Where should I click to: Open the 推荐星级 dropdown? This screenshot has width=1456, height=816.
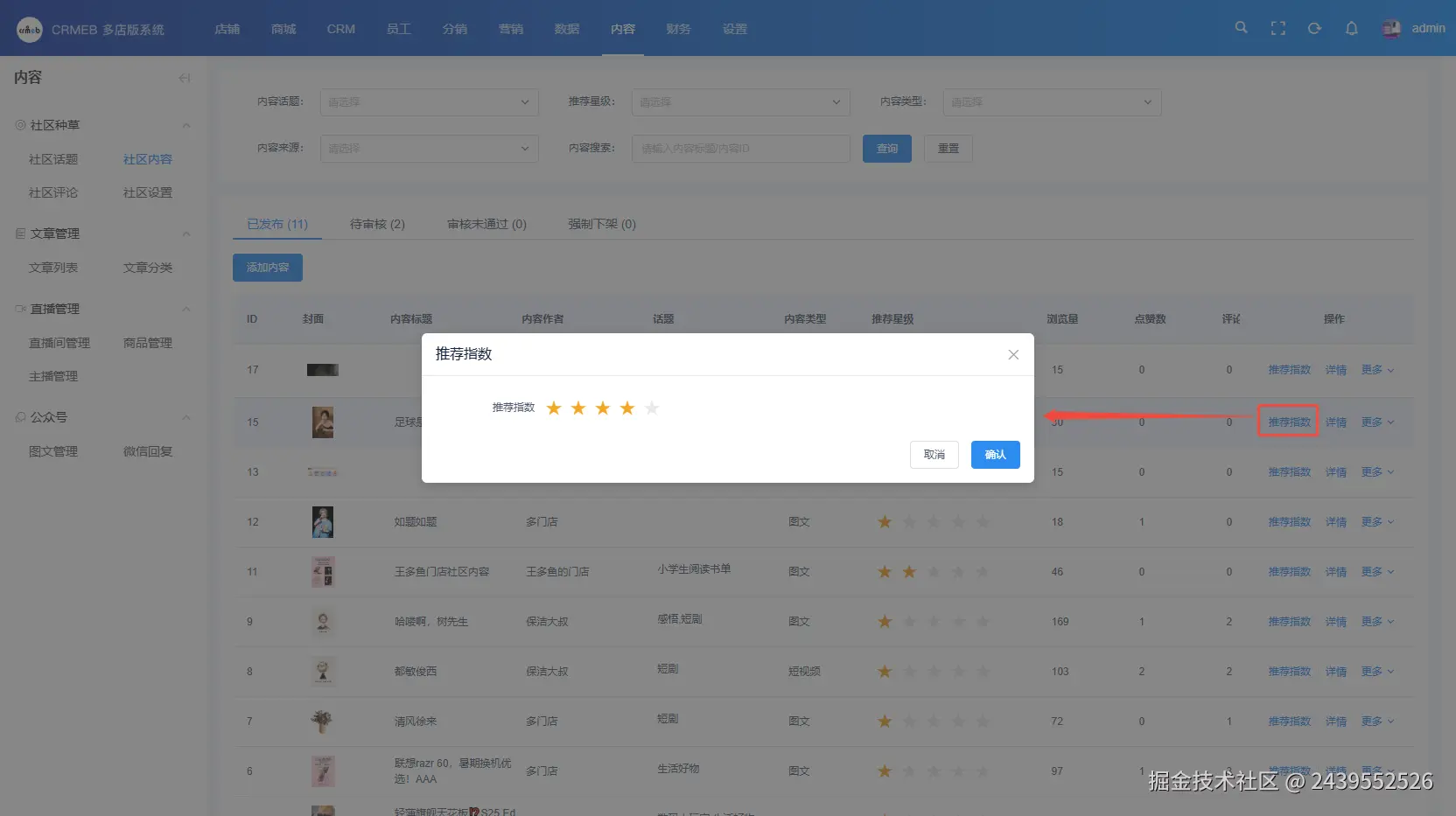point(741,102)
